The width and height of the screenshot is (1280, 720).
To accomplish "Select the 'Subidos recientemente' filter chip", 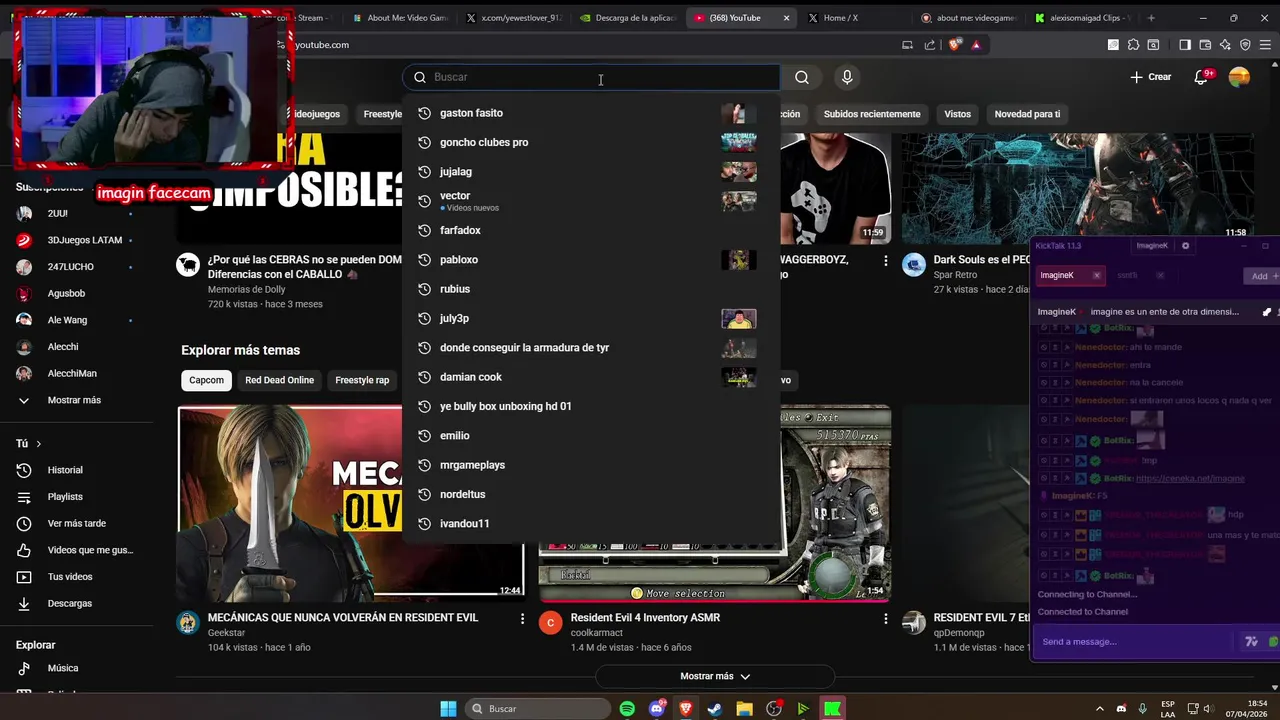I will (872, 114).
